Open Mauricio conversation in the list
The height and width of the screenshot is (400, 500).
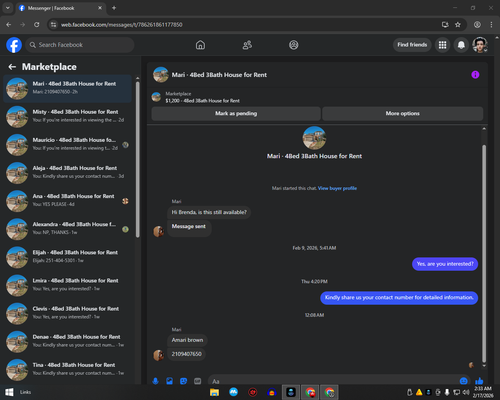(68, 145)
